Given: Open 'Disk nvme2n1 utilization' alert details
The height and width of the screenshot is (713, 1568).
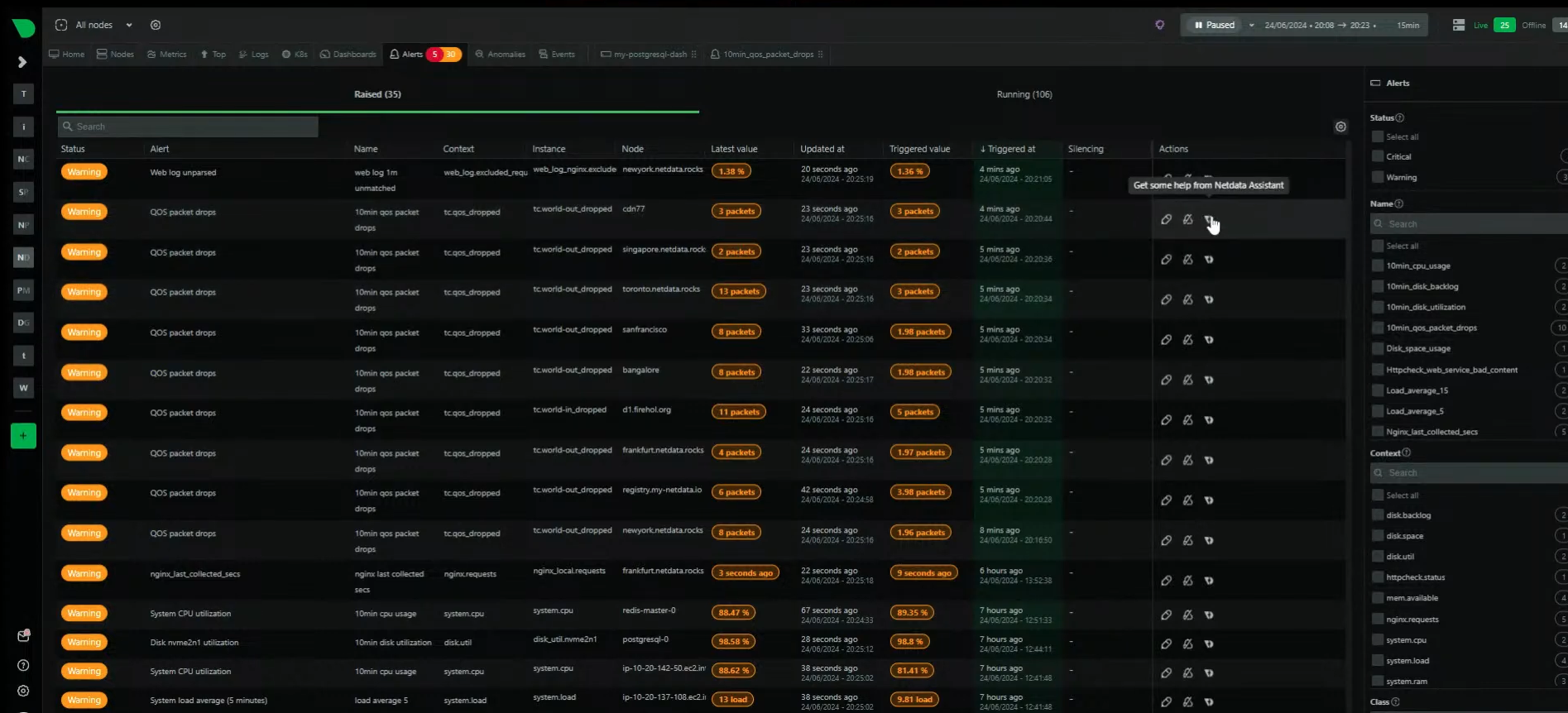Looking at the screenshot, I should 194,643.
